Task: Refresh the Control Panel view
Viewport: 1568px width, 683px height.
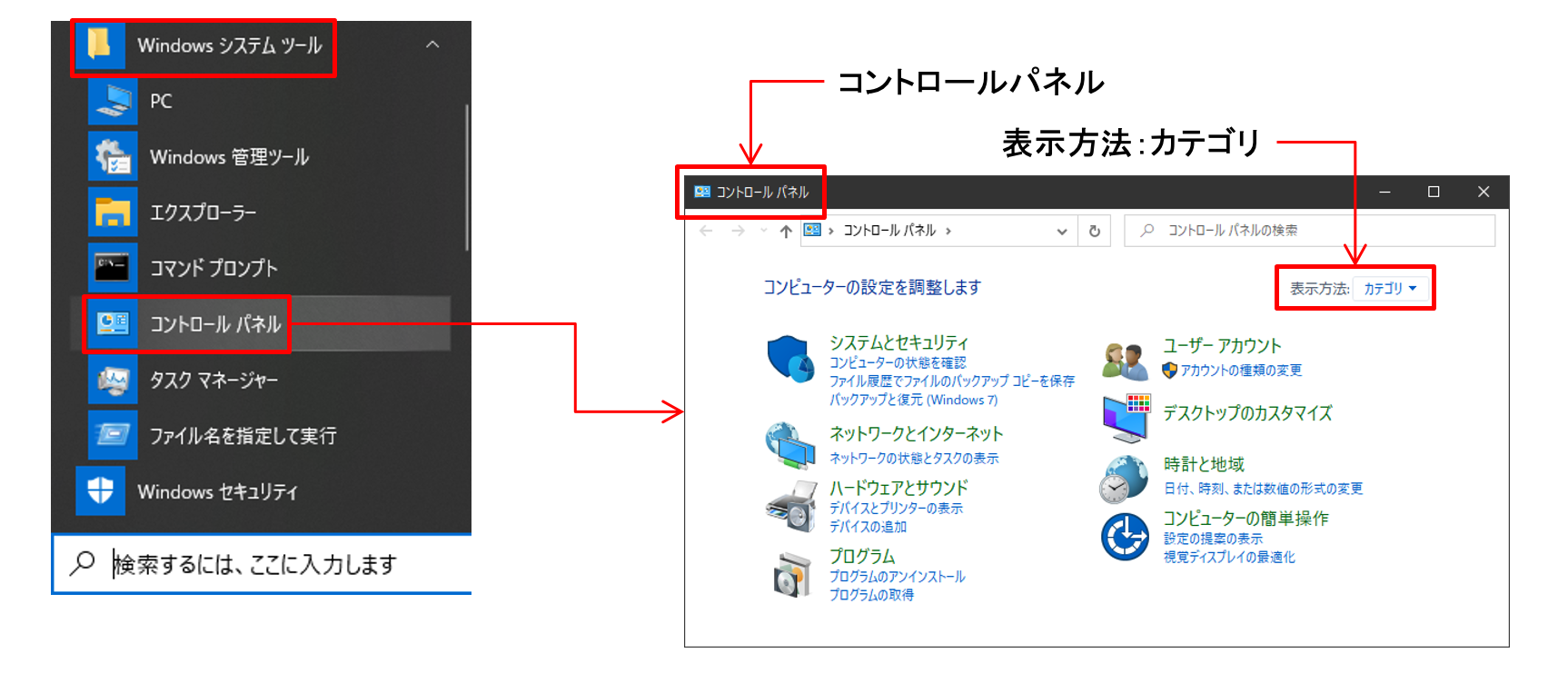Action: (1095, 231)
